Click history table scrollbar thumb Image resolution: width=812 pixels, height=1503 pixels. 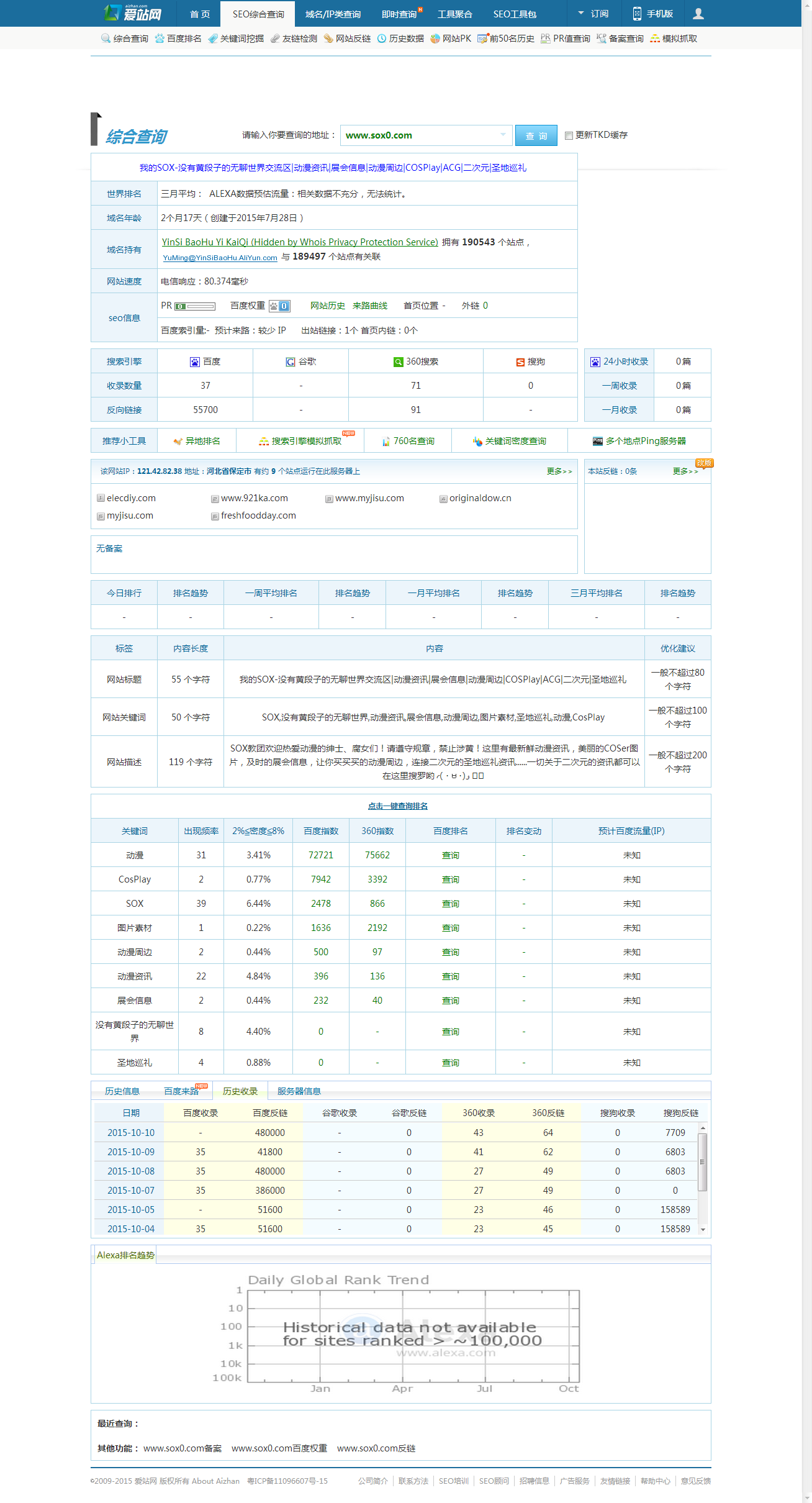[x=703, y=1161]
